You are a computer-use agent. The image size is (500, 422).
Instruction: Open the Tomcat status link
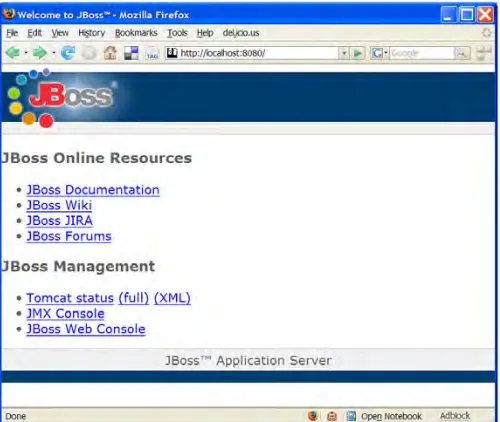70,298
